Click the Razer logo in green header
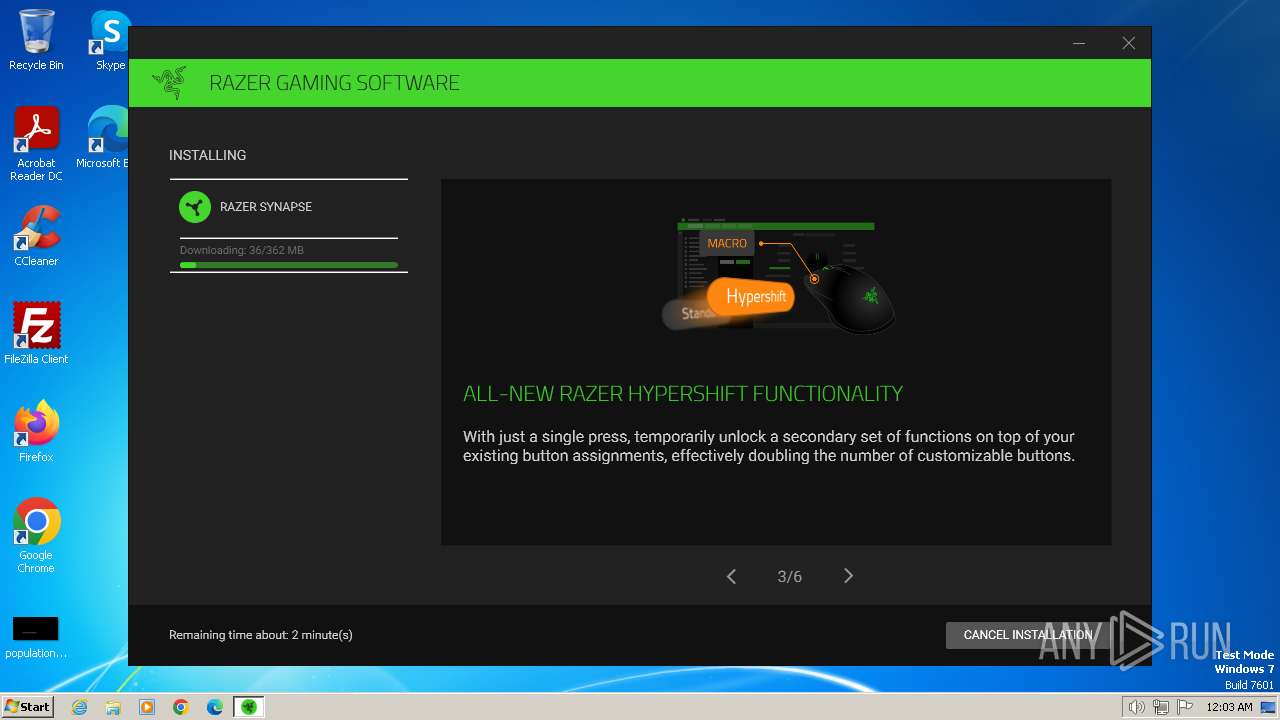 [169, 83]
